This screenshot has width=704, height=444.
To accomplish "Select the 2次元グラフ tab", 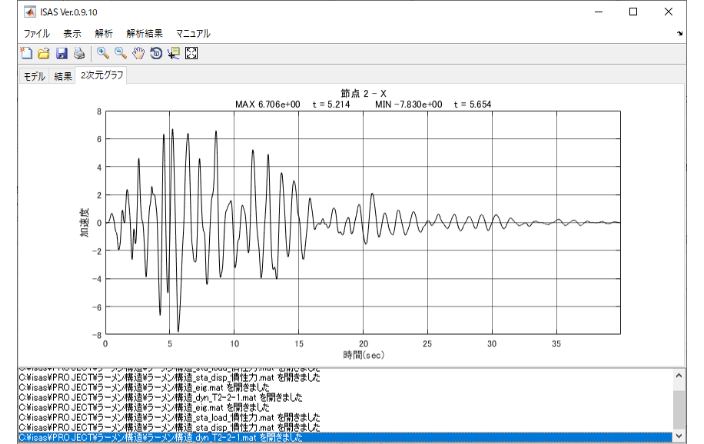I will click(x=101, y=75).
